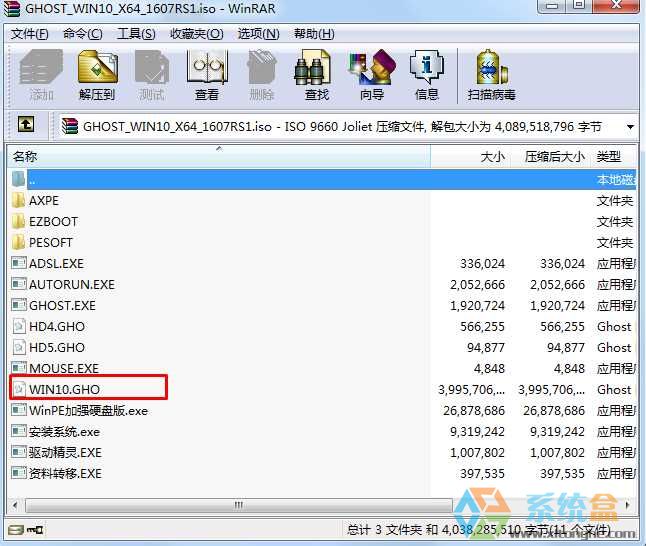646x546 pixels.
Task: Click the AUTORUN.EXE file icon
Action: (x=19, y=284)
